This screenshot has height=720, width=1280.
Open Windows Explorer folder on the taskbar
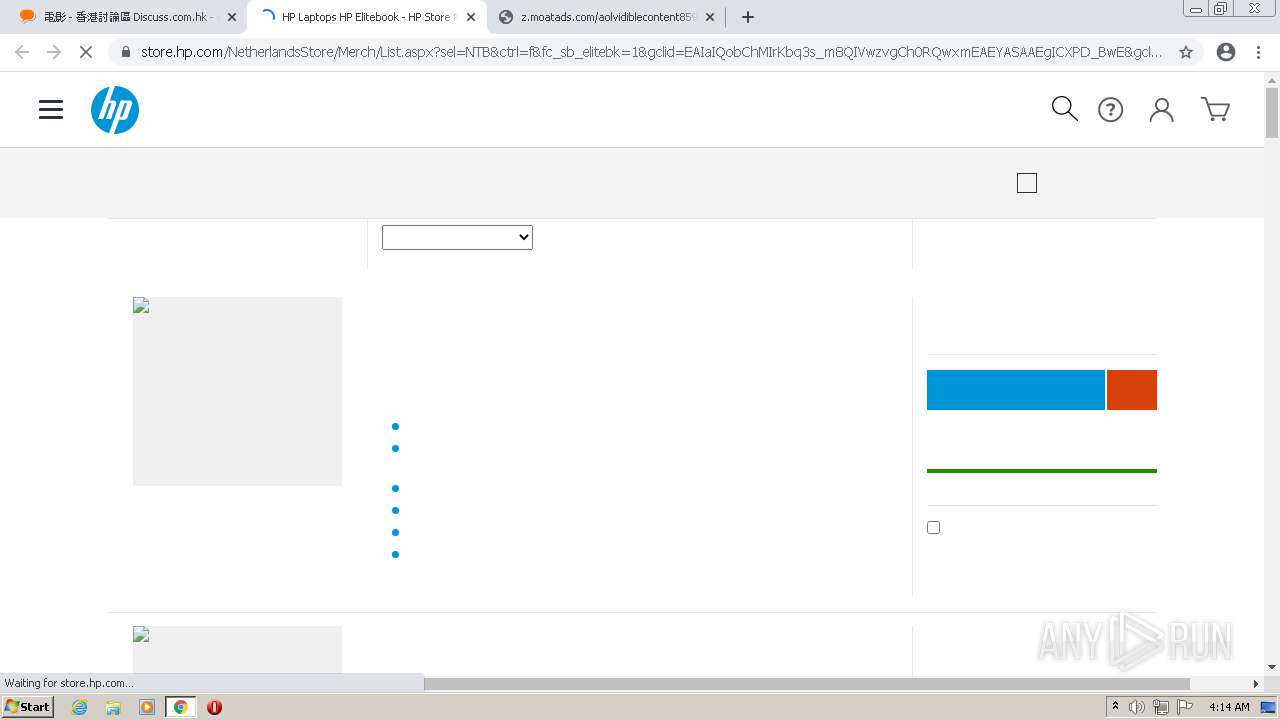pos(113,707)
